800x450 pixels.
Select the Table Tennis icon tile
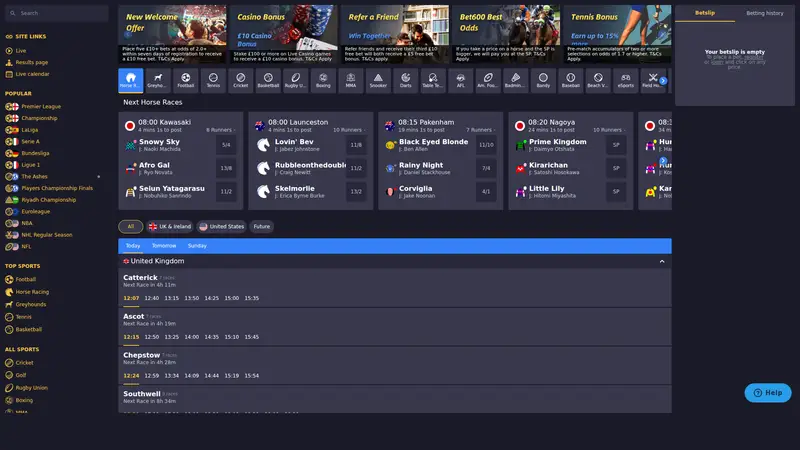433,81
